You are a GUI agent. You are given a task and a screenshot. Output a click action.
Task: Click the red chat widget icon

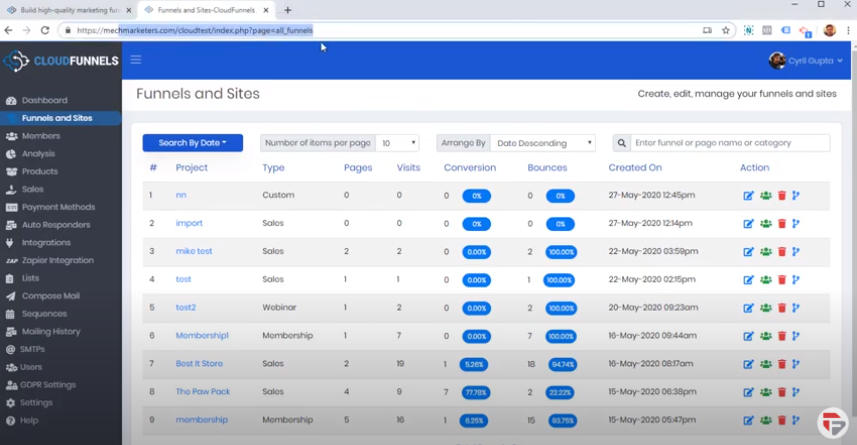tap(832, 423)
